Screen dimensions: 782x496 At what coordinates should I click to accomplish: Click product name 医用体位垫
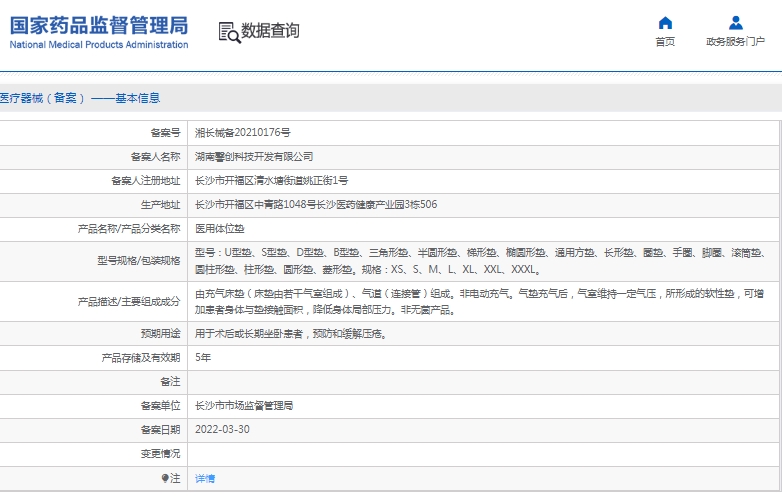(219, 229)
